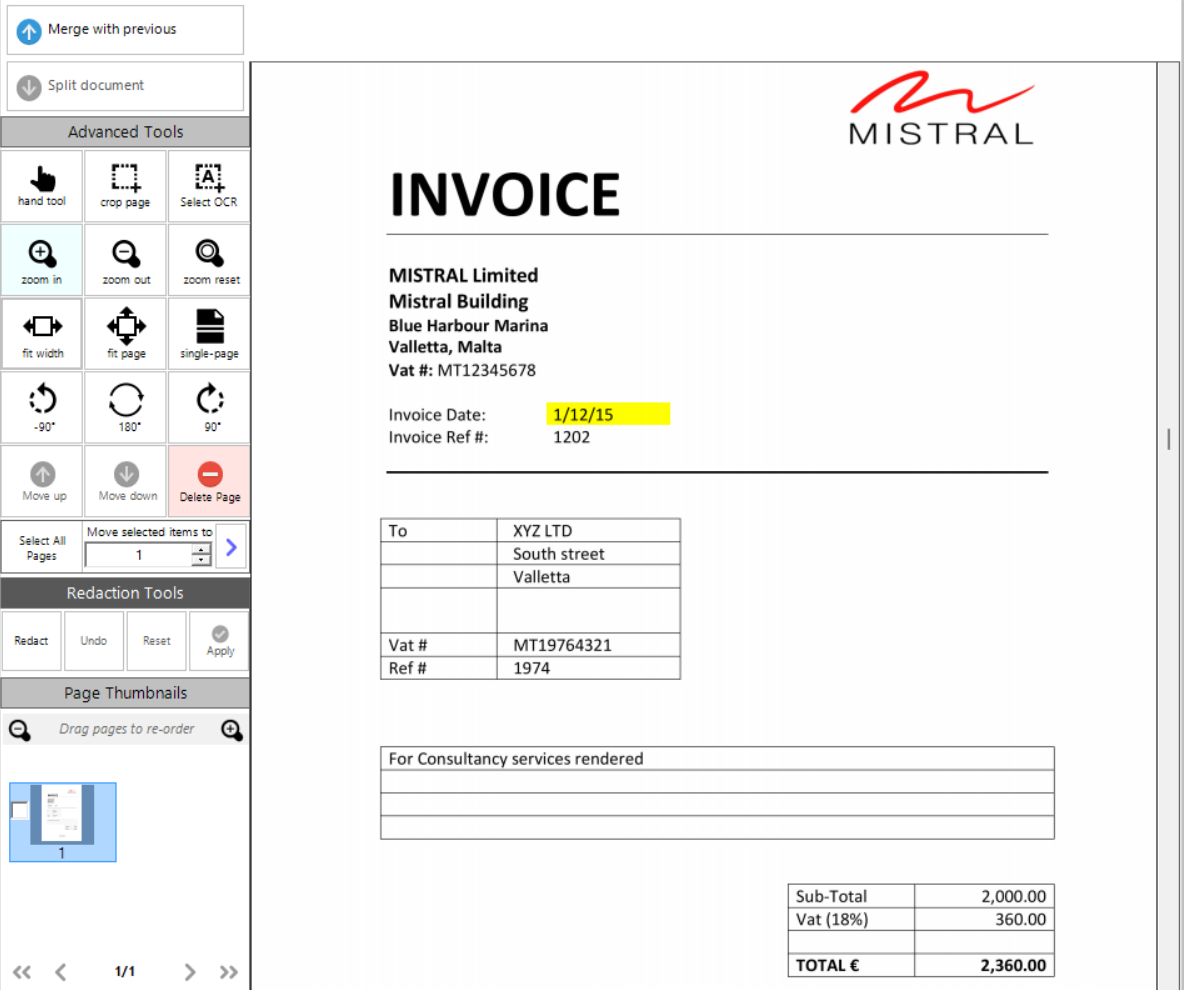Image resolution: width=1184 pixels, height=990 pixels.
Task: Reset zoom with zoom reset icon
Action: (x=210, y=260)
